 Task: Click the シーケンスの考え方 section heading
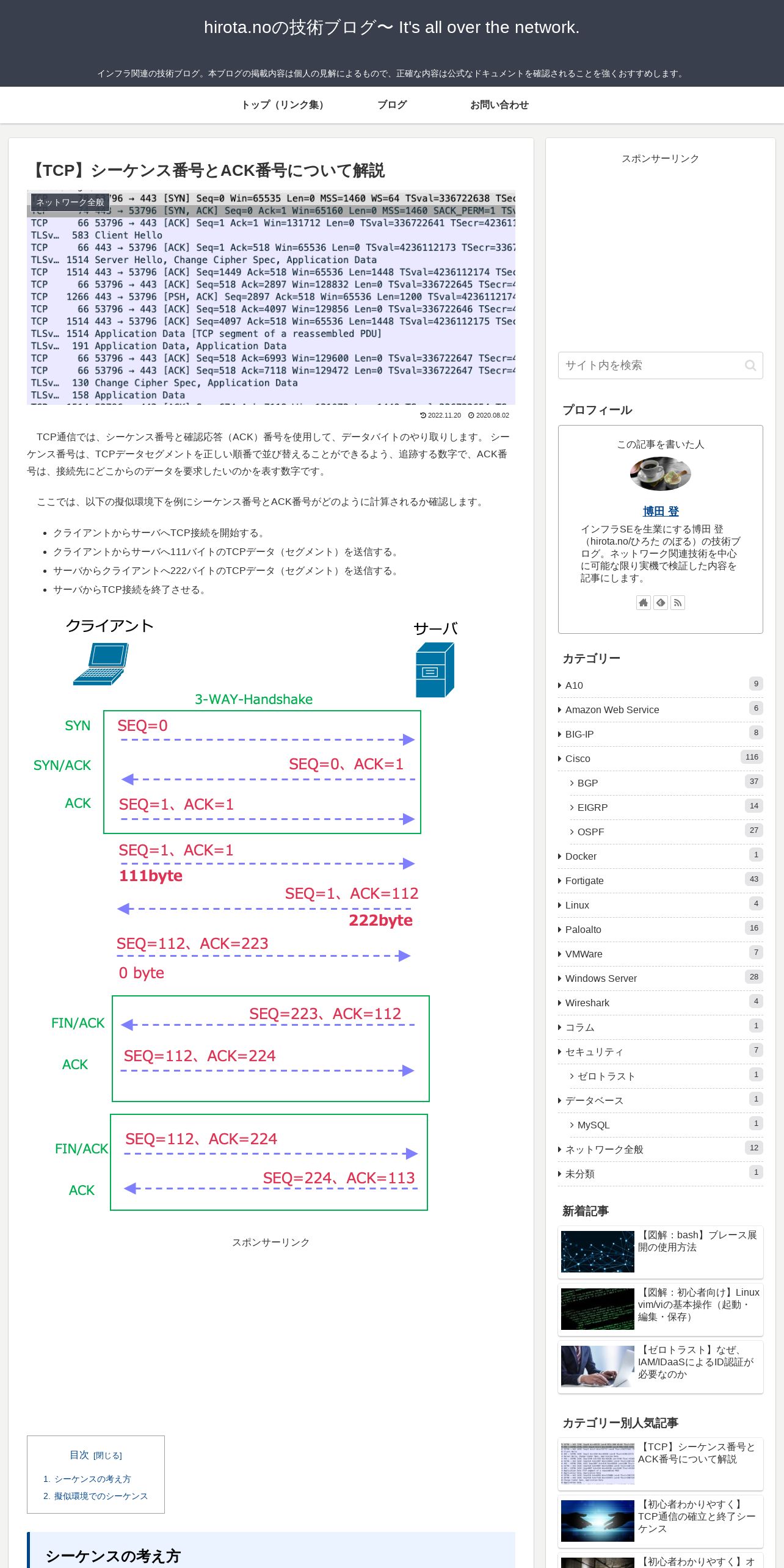tap(113, 1556)
